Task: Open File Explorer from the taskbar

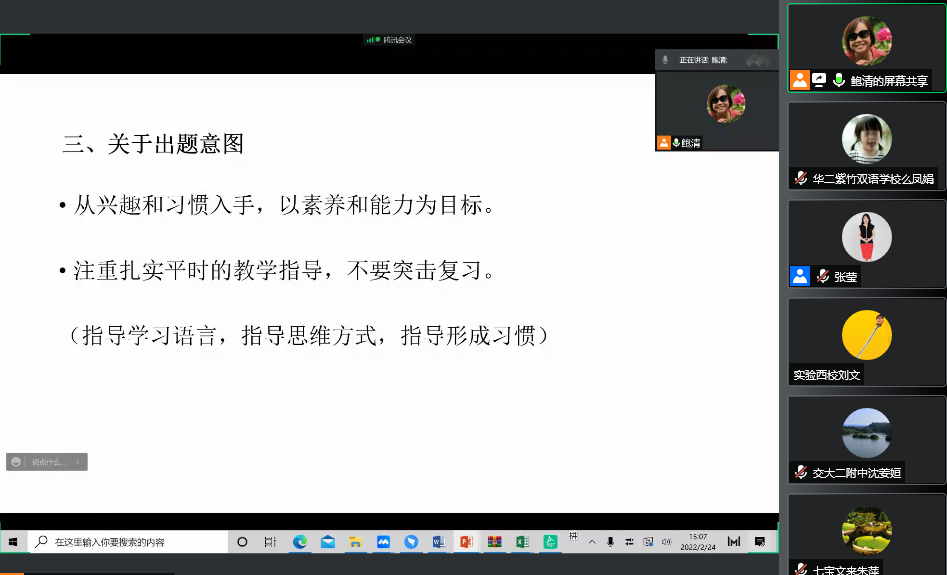Action: 355,542
